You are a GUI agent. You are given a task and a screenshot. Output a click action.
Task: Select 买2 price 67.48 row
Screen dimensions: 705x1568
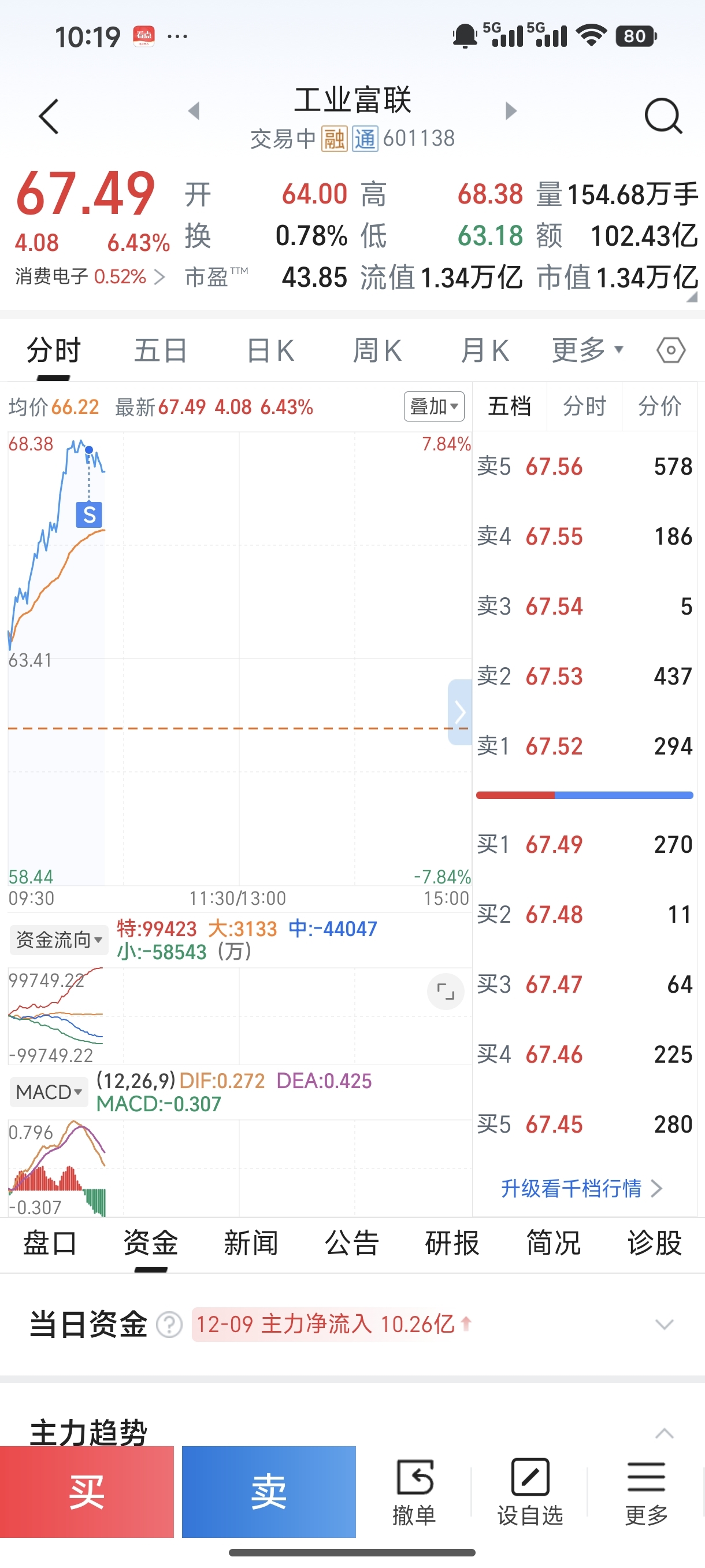585,915
